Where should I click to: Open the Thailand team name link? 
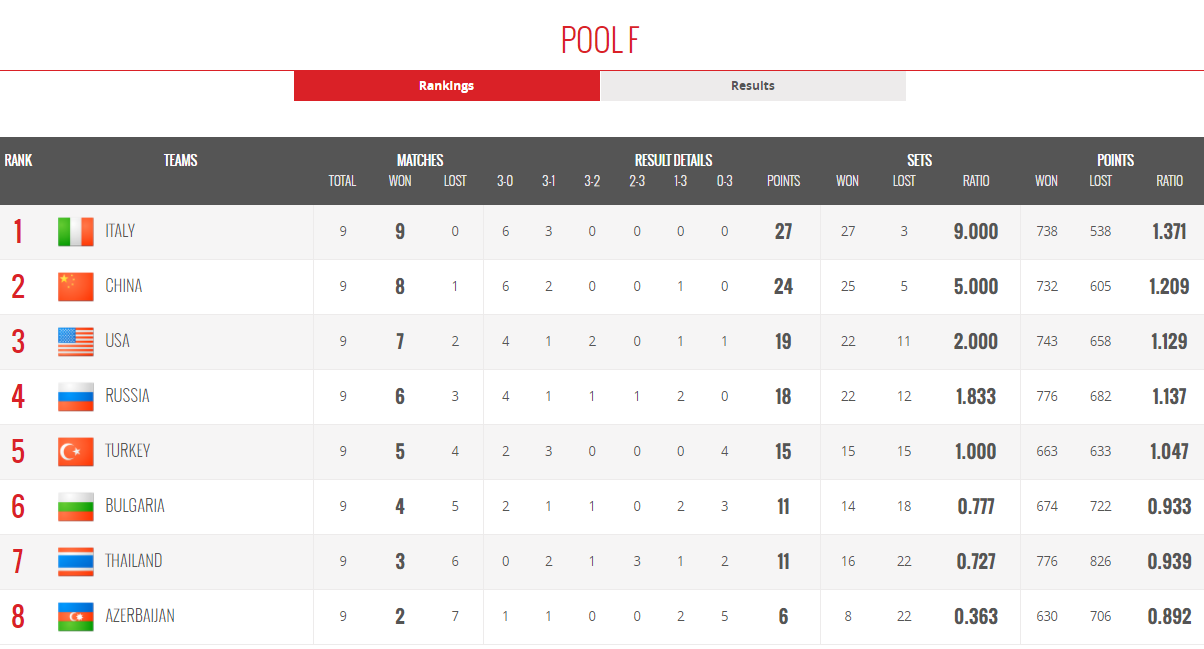tap(134, 561)
